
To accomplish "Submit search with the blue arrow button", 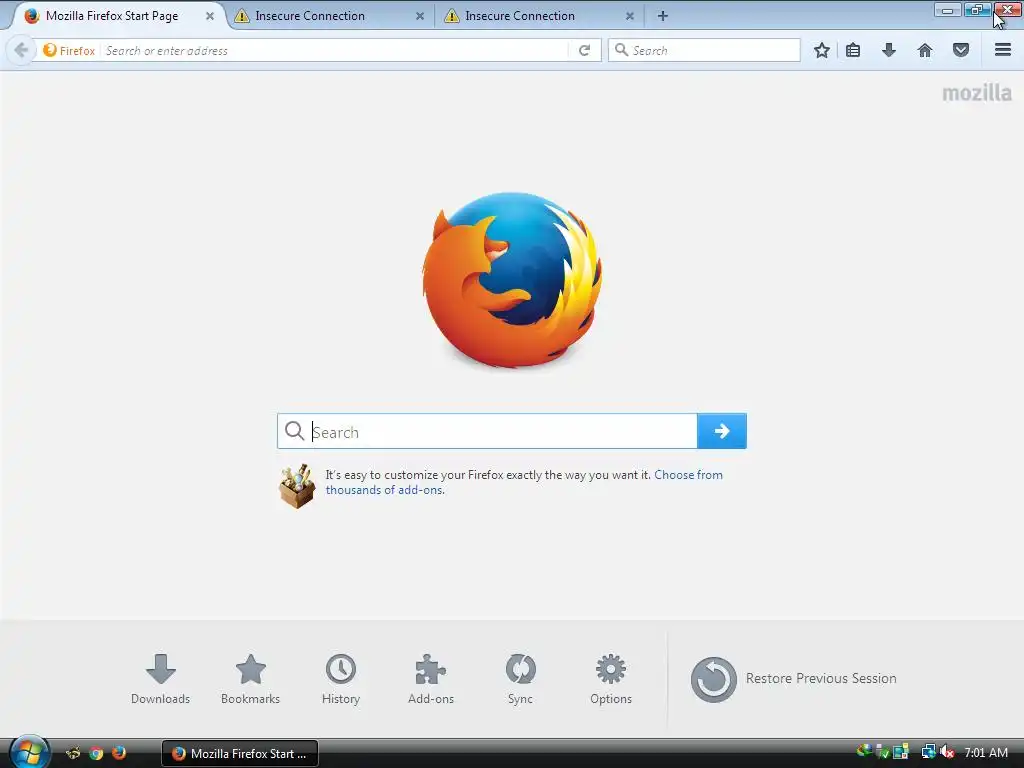I will (x=722, y=431).
